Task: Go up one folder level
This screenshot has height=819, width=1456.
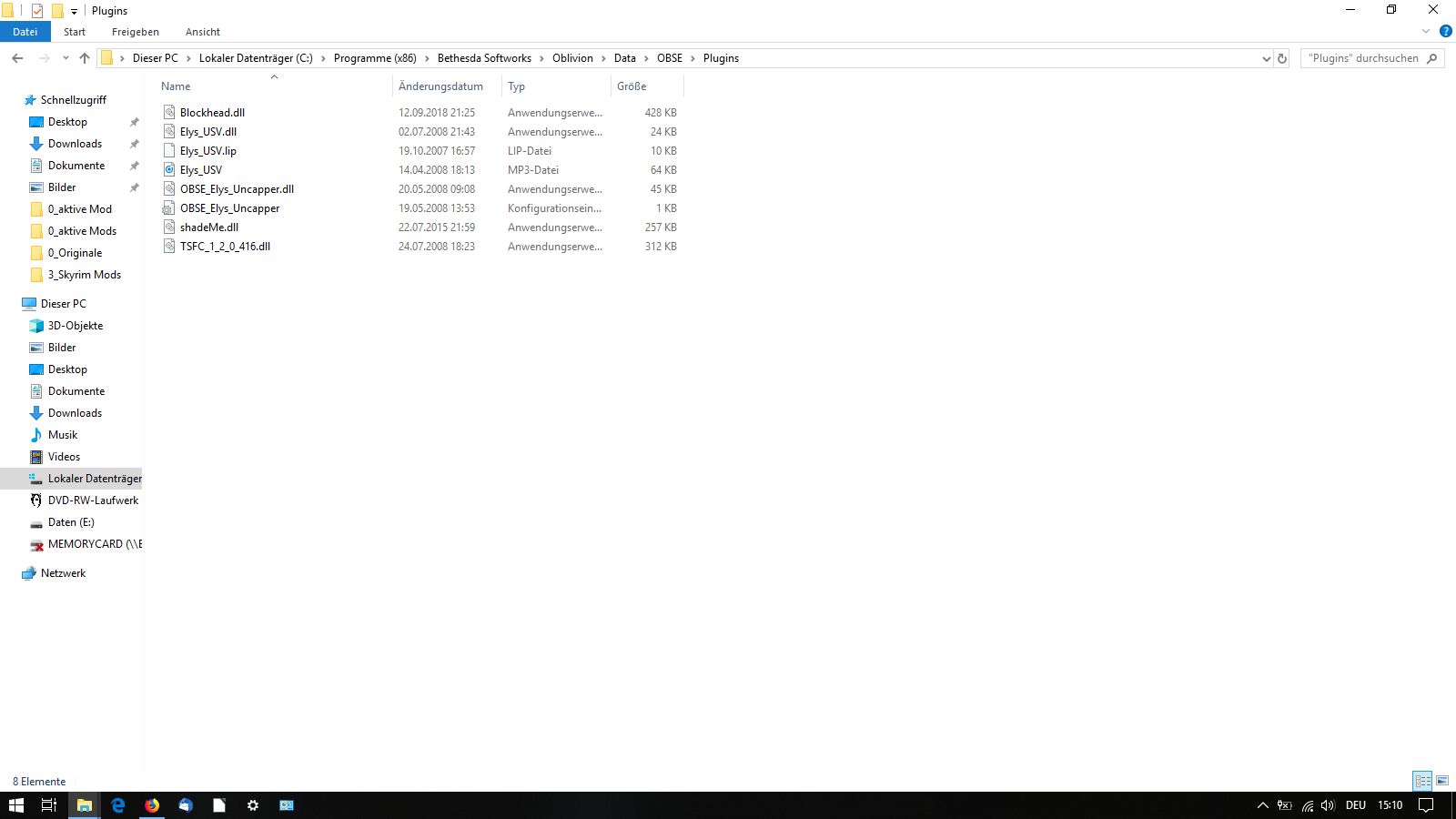Action: 85,58
